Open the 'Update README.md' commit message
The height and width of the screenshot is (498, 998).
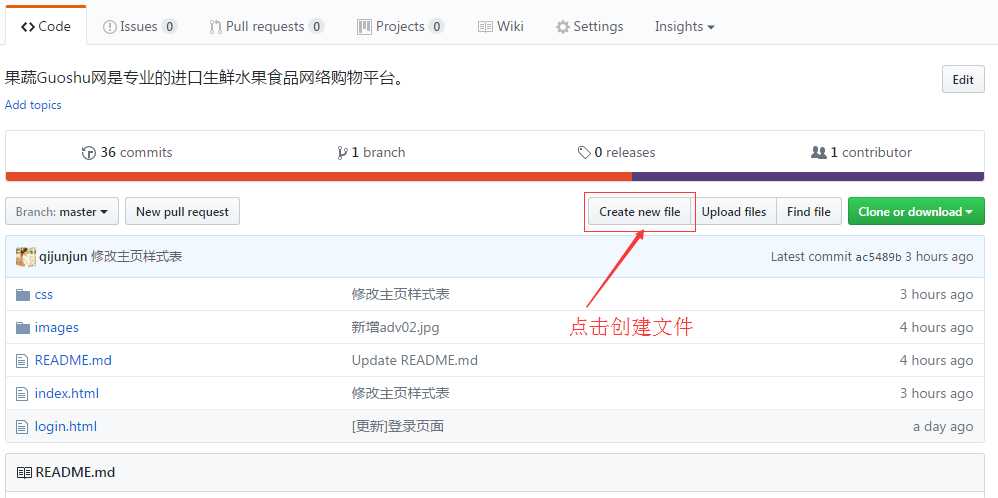(414, 360)
